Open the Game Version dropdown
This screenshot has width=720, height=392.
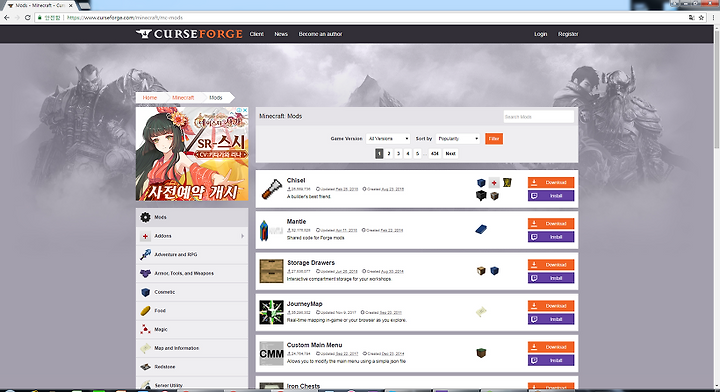(388, 139)
